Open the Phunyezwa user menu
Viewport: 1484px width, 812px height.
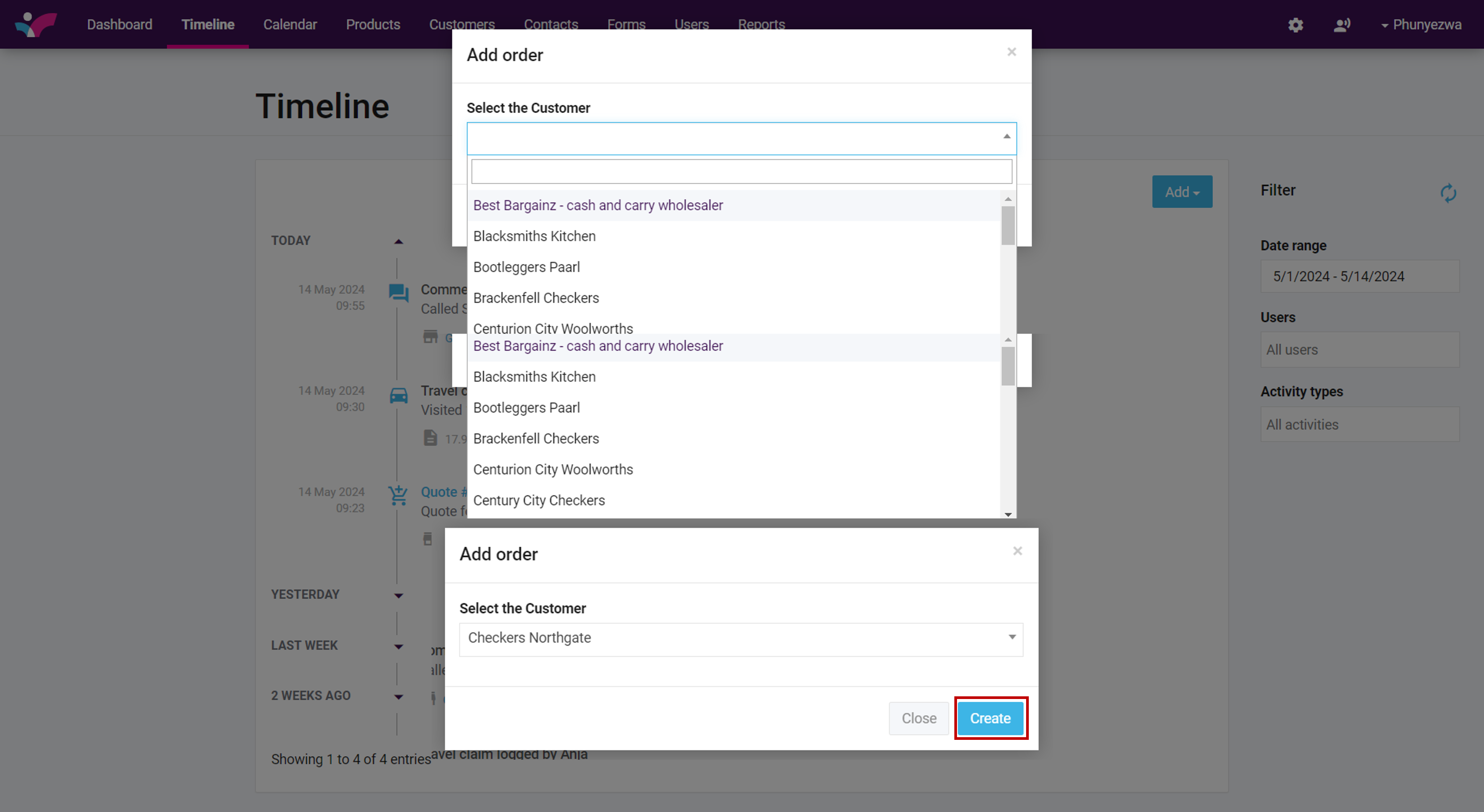click(1421, 25)
